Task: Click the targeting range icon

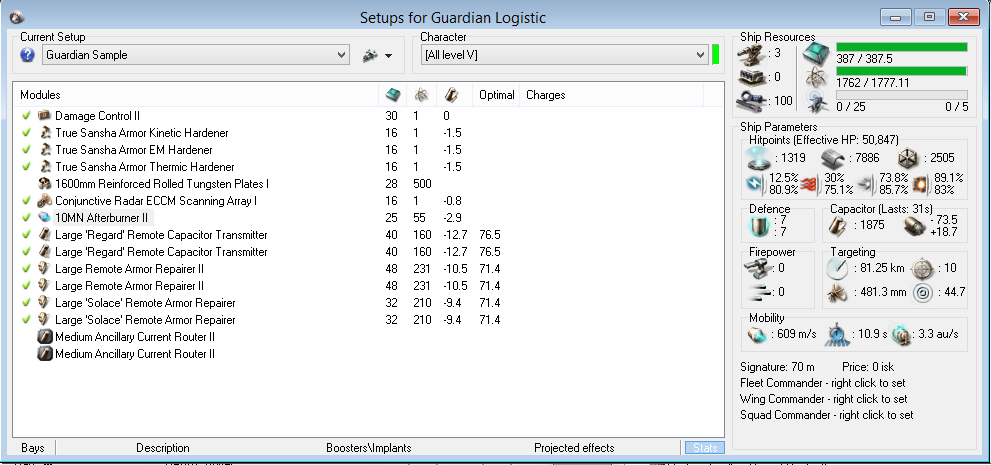Action: [x=838, y=268]
